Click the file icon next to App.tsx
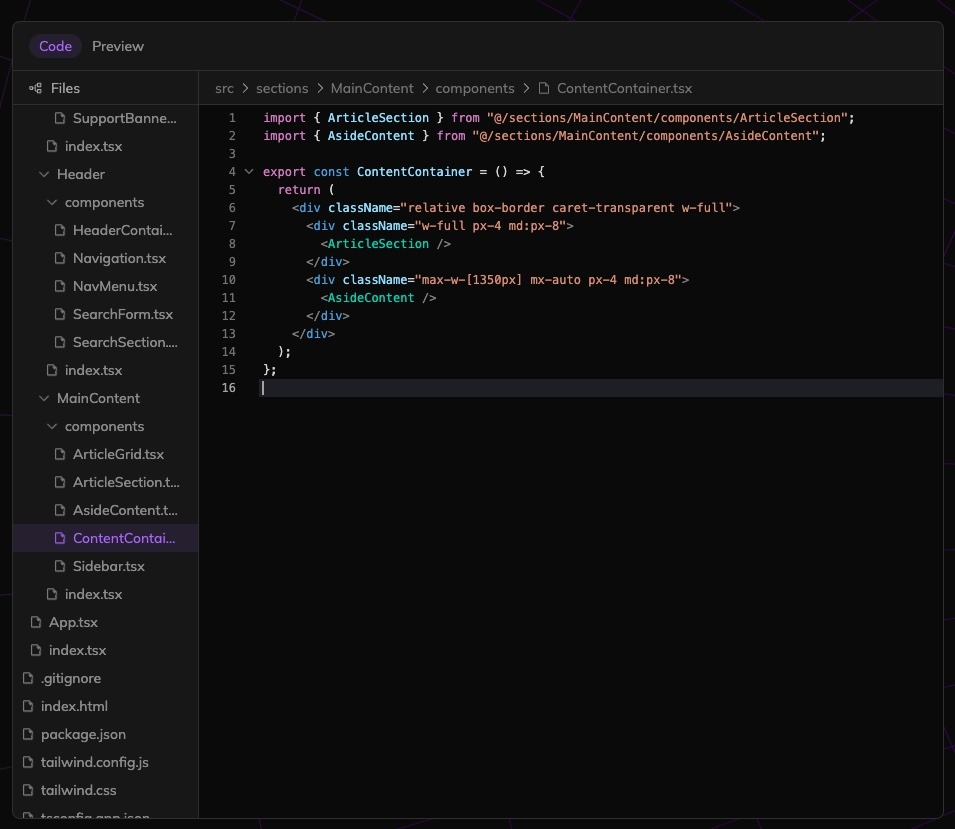This screenshot has height=829, width=955. coord(36,622)
